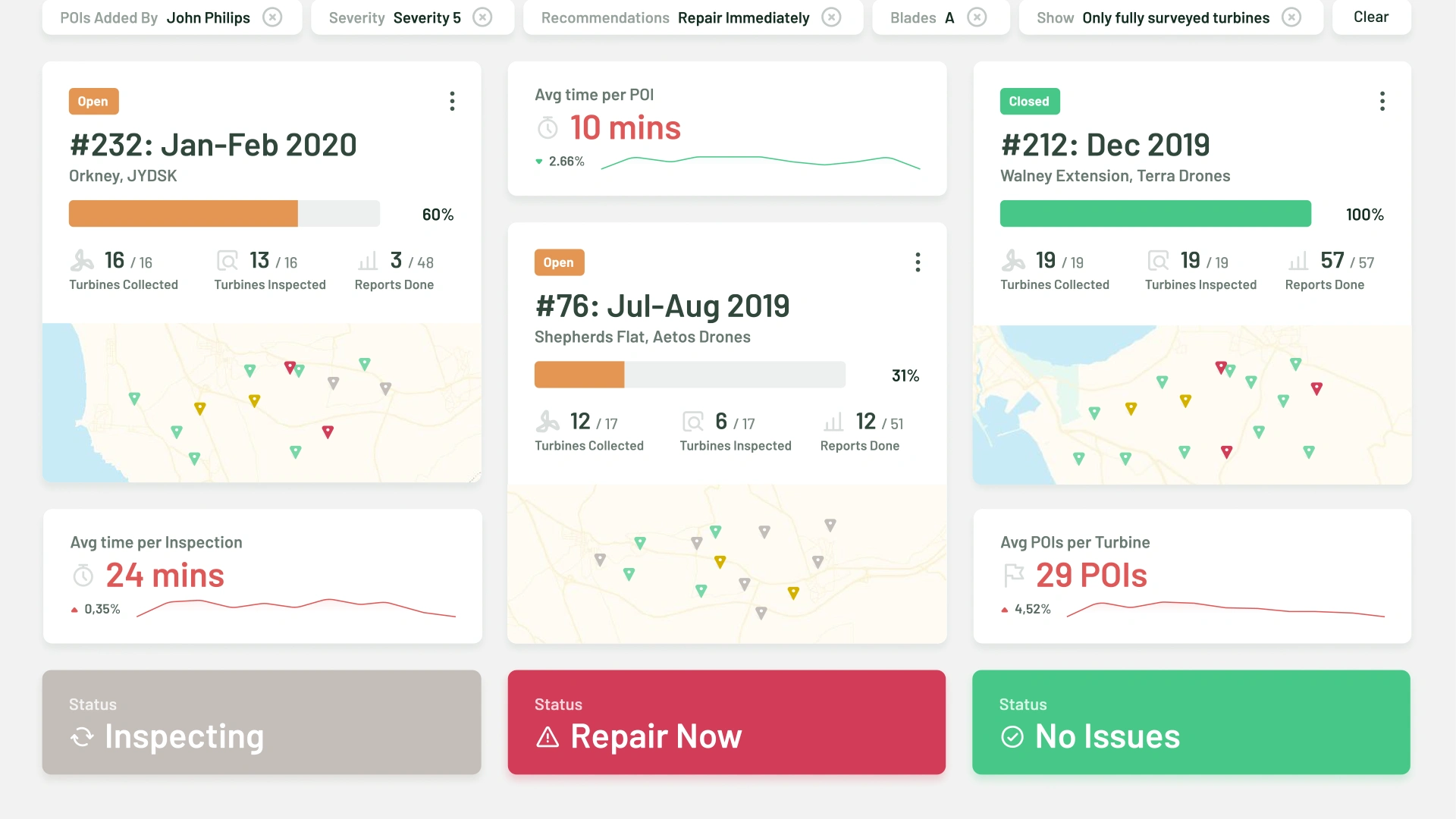Click the refresh icon on Inspecting status

coord(82,736)
